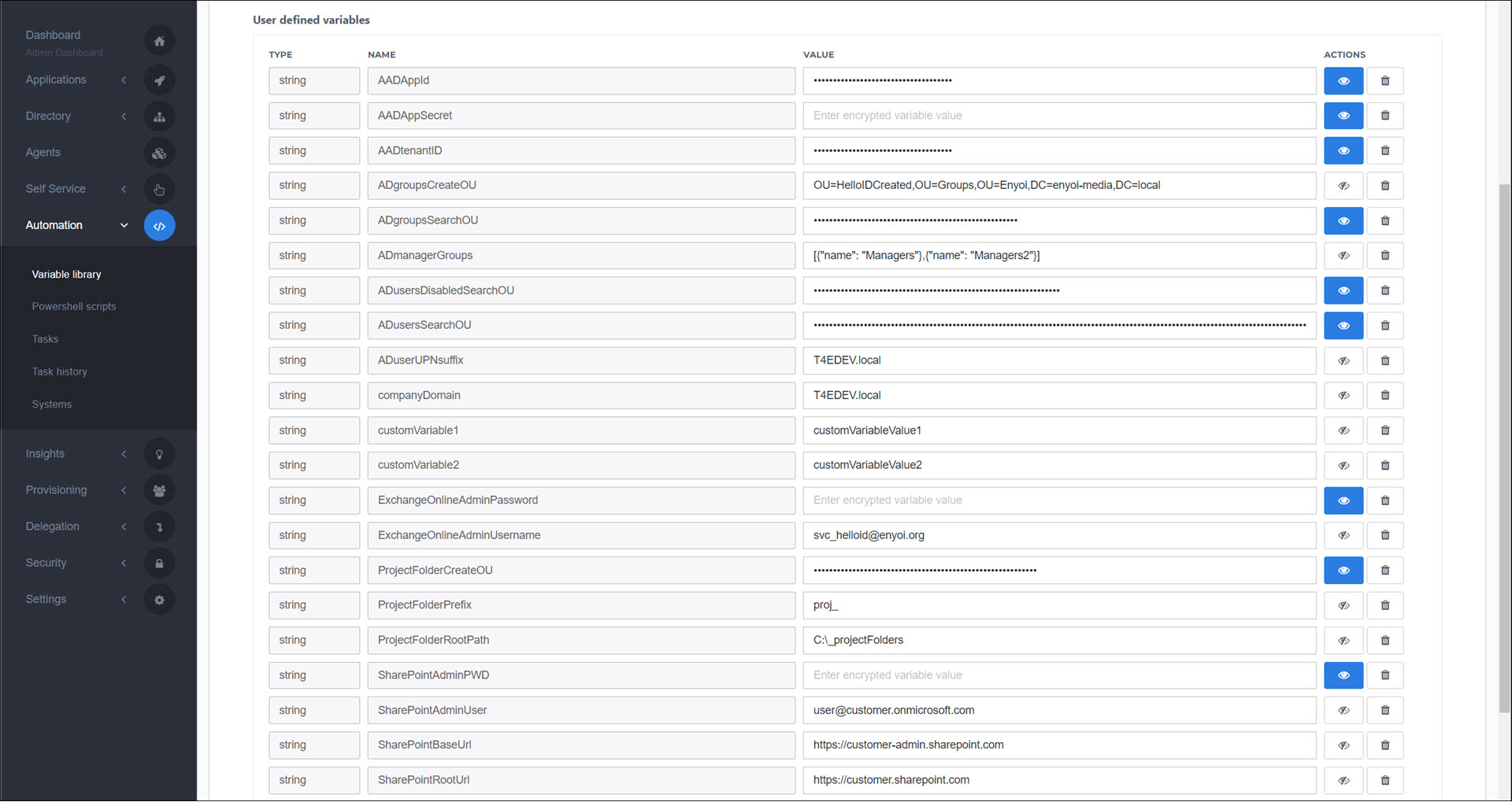Image resolution: width=1512 pixels, height=802 pixels.
Task: Delete the ADuserUPNsuffix variable
Action: [x=1385, y=360]
